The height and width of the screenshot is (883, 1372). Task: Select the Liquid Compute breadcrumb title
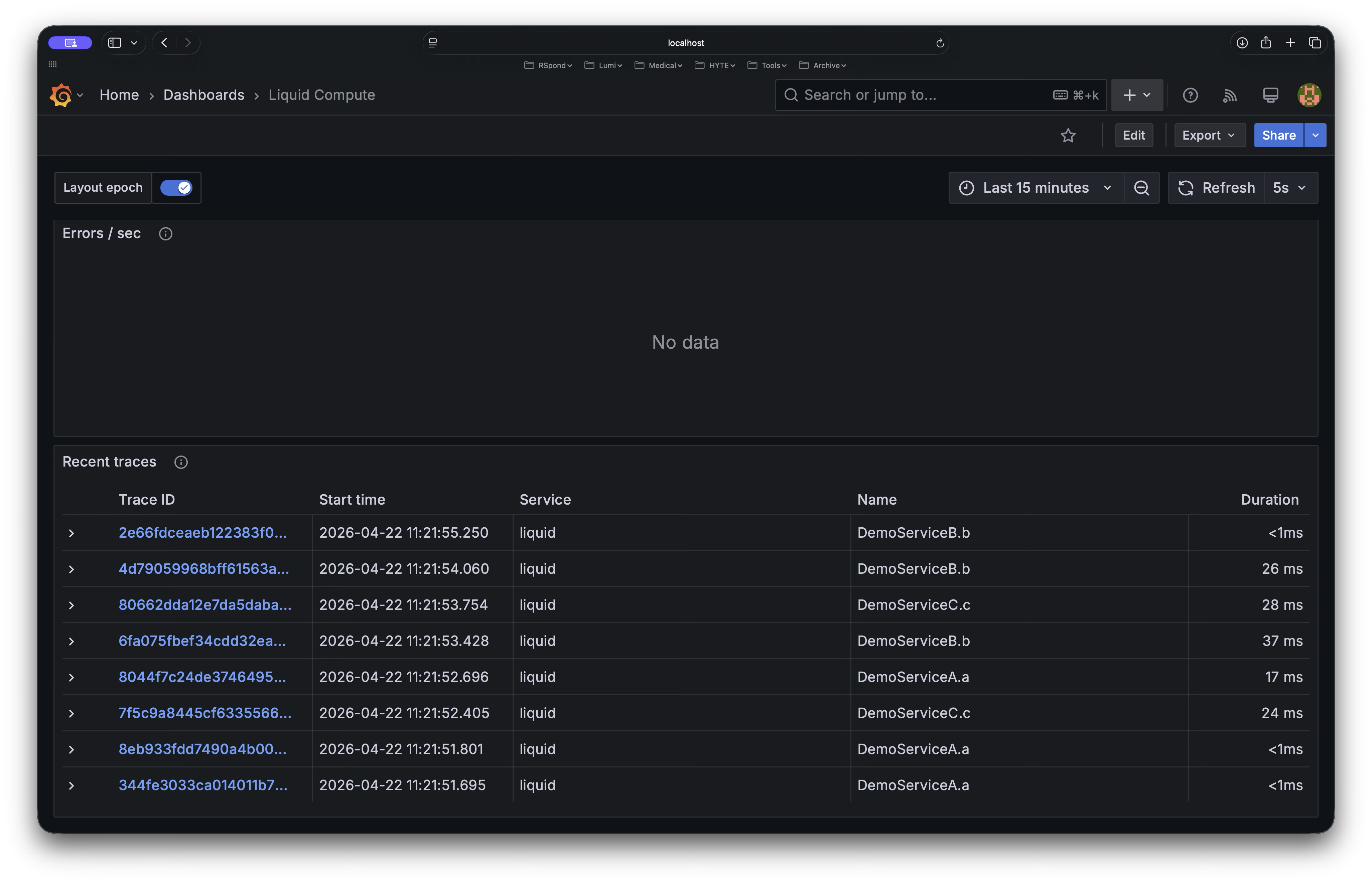pyautogui.click(x=322, y=95)
